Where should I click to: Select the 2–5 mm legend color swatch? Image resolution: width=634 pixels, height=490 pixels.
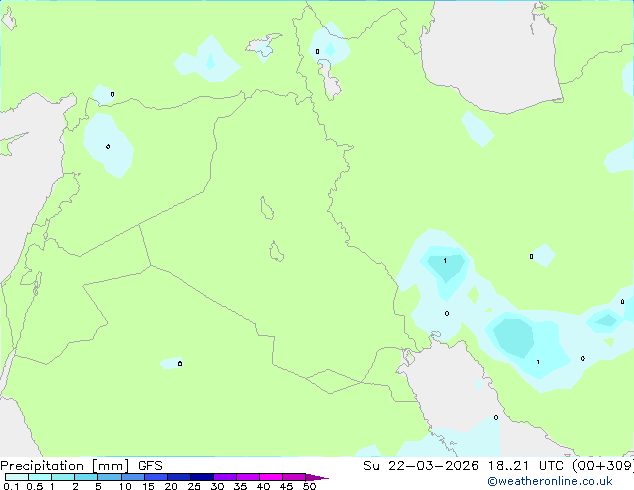[86, 477]
